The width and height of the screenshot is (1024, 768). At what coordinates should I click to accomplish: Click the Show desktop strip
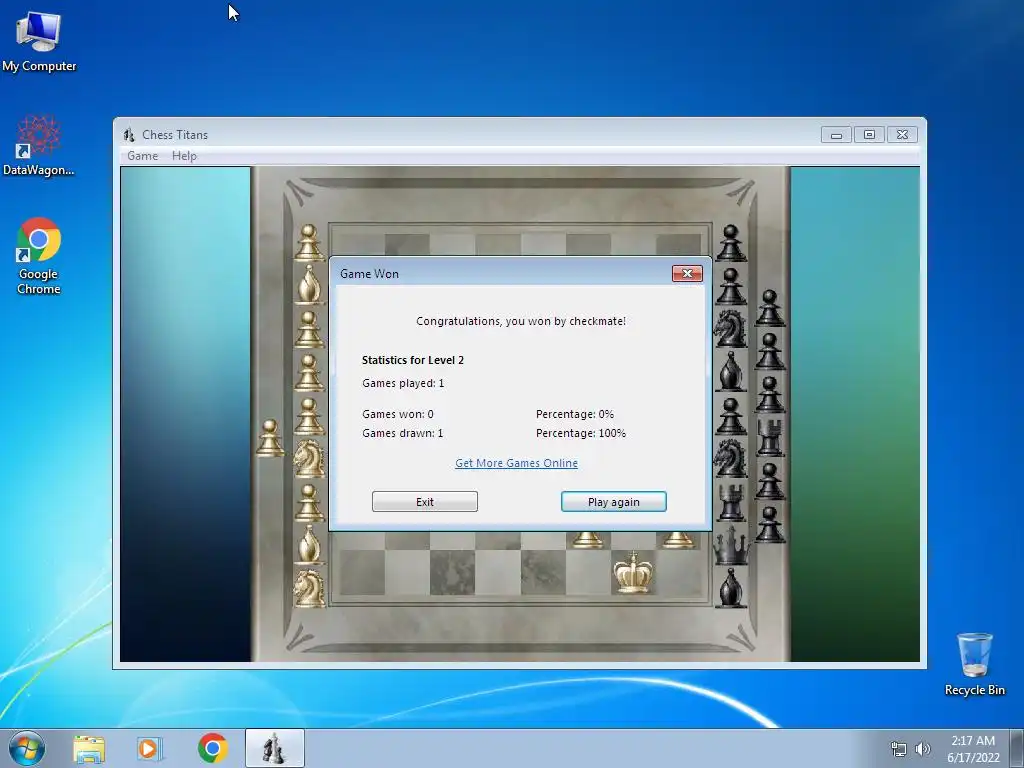pyautogui.click(x=1019, y=748)
